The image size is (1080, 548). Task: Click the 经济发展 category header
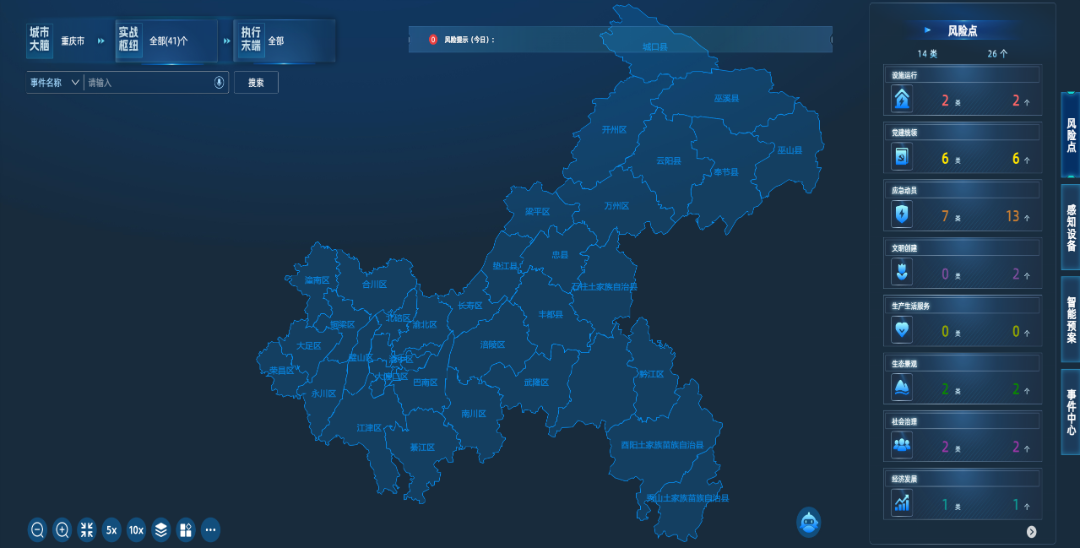(962, 479)
